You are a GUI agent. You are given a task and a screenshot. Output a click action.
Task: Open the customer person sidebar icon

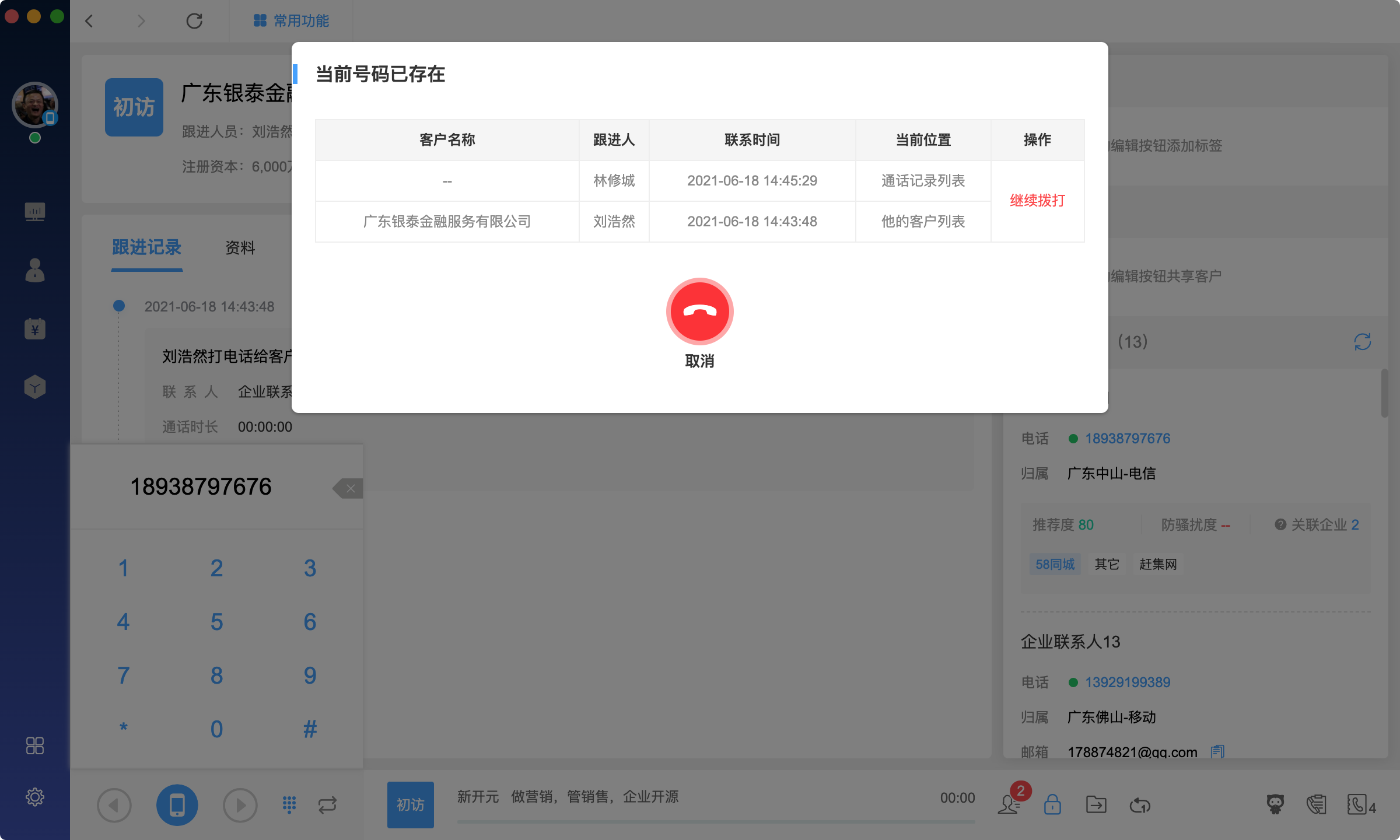tap(35, 270)
